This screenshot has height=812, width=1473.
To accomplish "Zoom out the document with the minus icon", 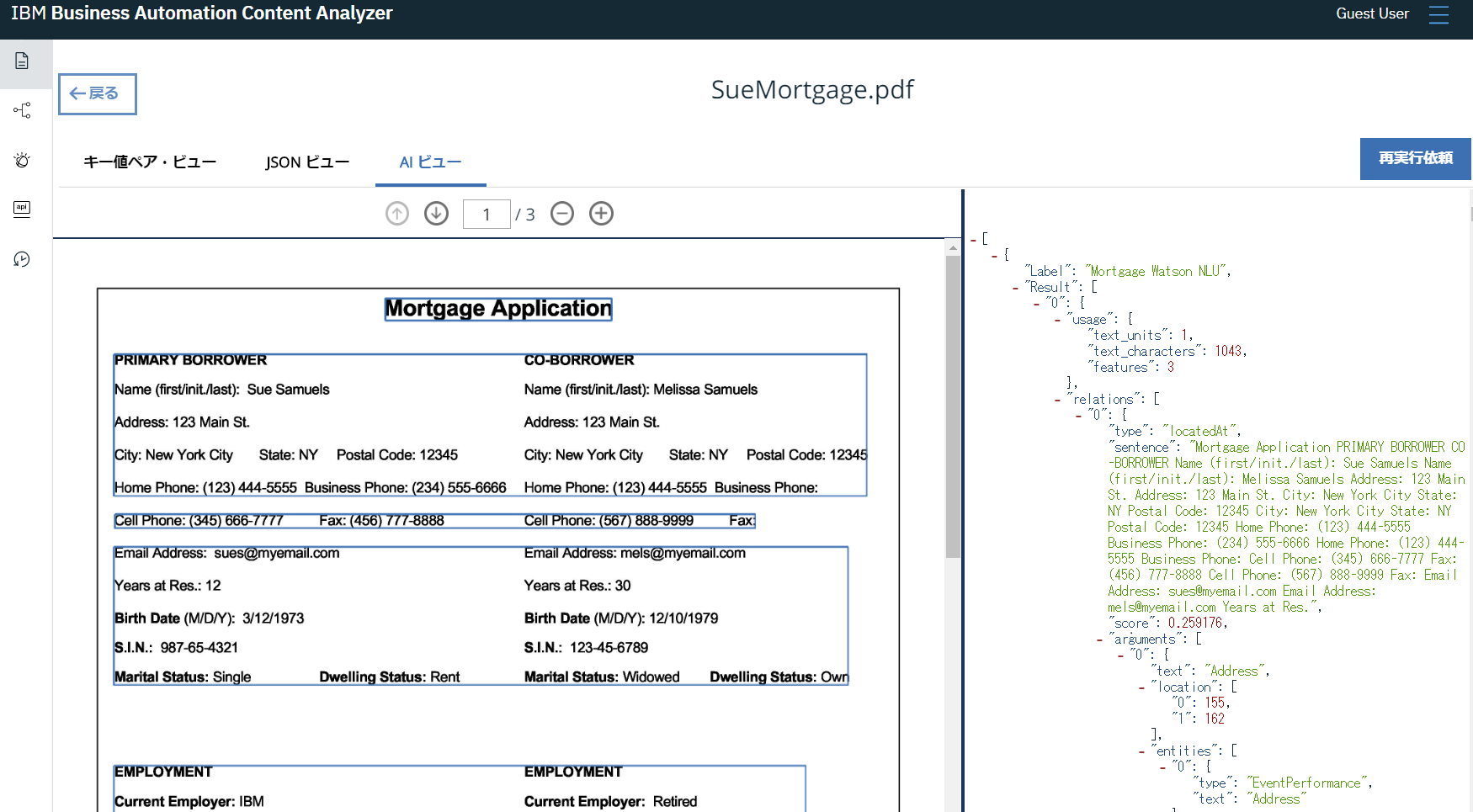I will pos(562,214).
